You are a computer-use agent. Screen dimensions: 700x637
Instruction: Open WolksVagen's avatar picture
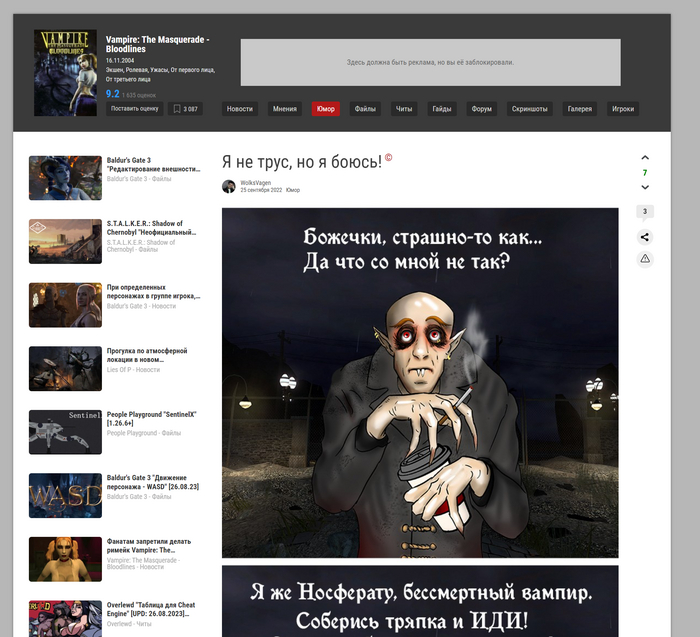click(x=229, y=186)
